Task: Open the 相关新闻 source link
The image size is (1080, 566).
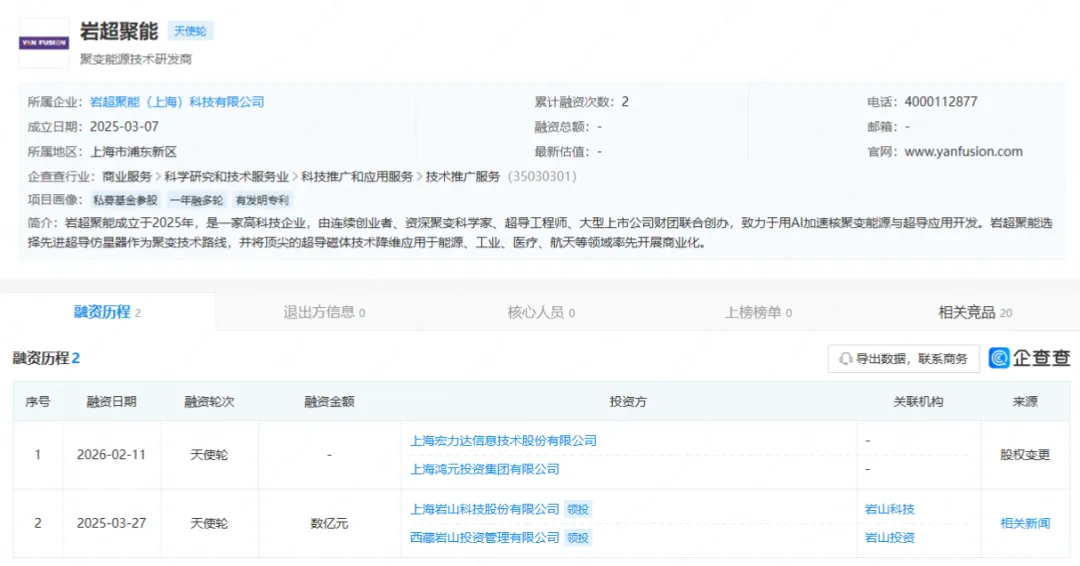Action: coord(1025,523)
